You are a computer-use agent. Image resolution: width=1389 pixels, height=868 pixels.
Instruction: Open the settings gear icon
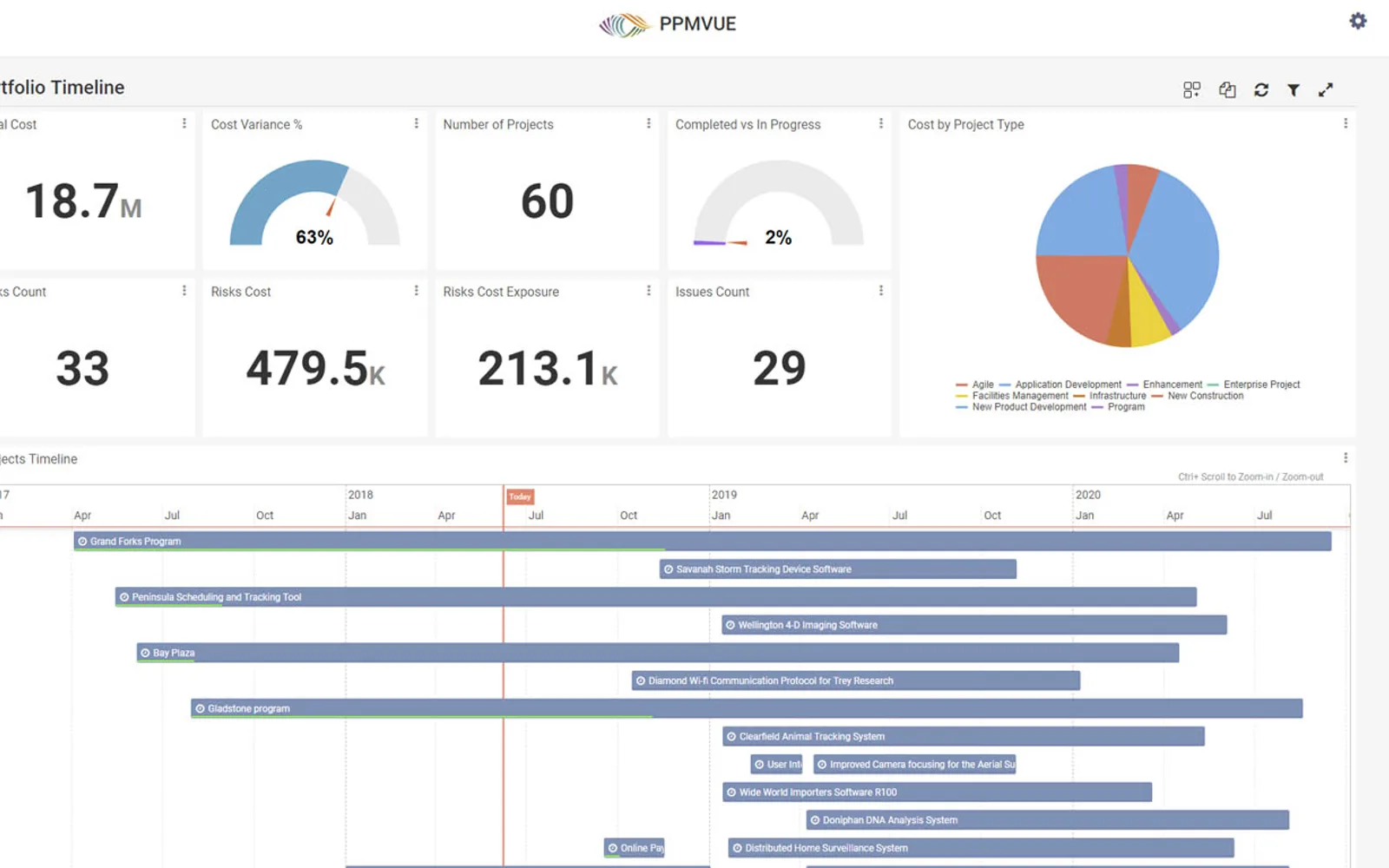tap(1358, 21)
